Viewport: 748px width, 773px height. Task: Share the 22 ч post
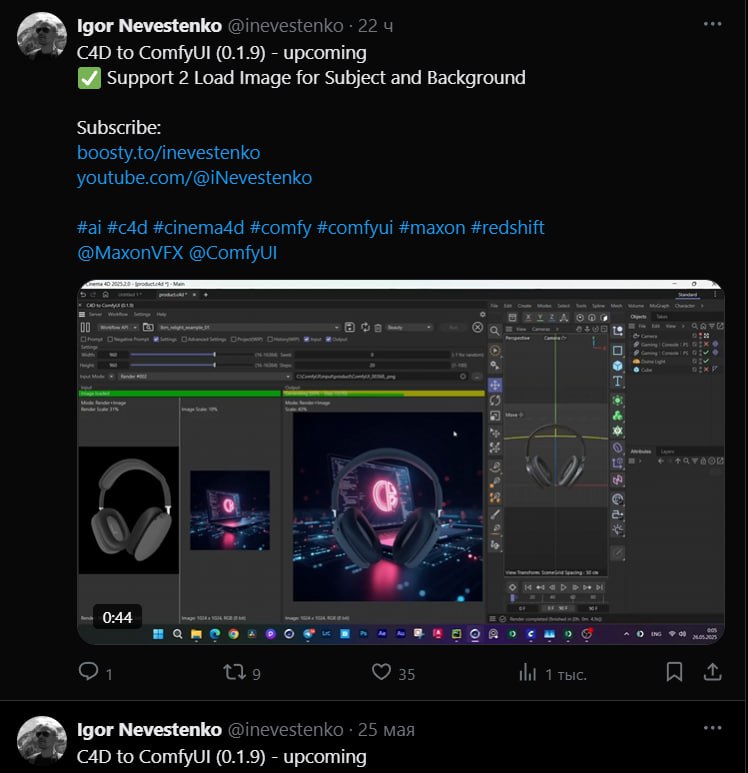point(712,672)
